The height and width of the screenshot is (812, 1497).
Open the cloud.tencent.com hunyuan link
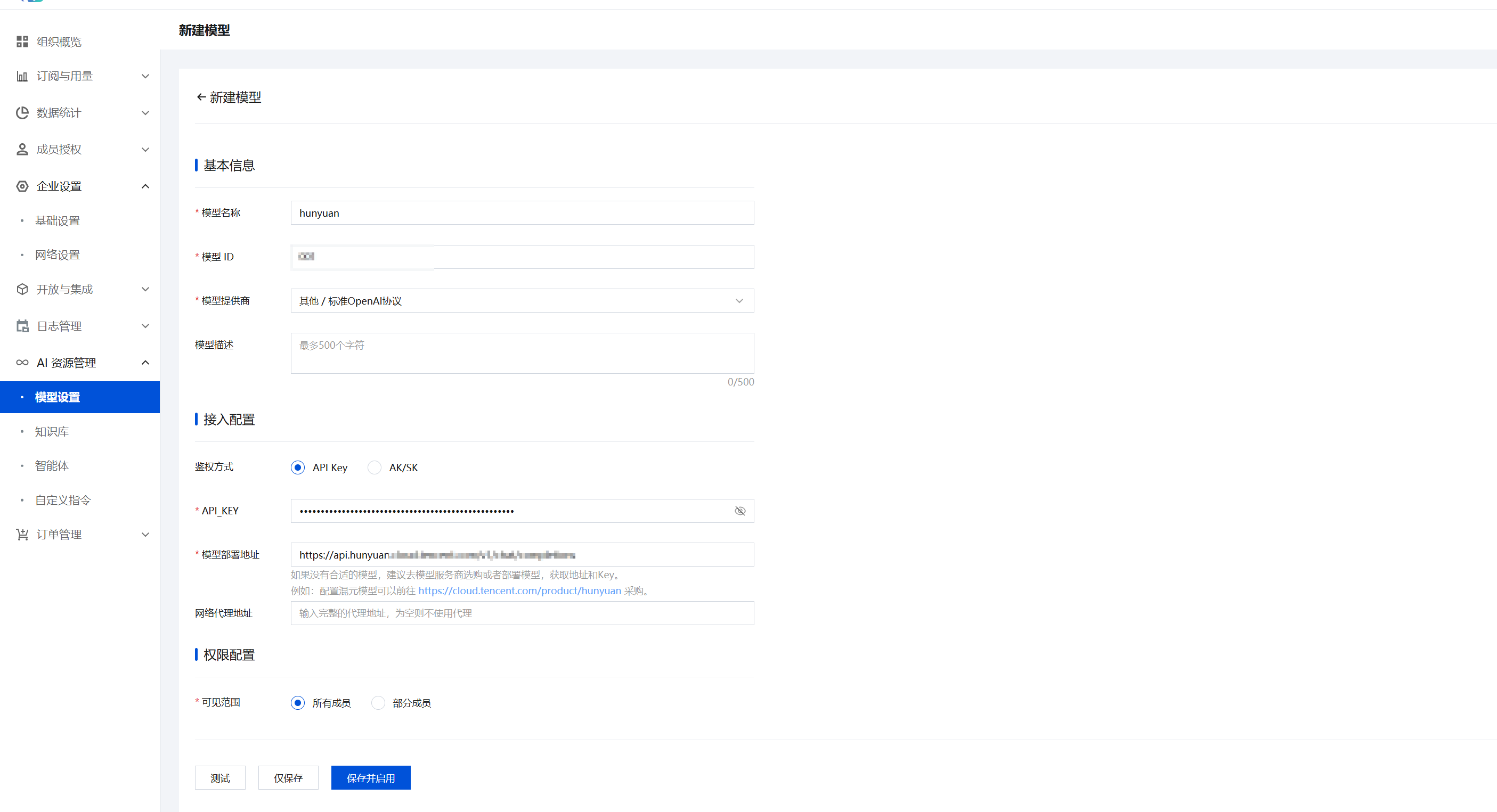[x=519, y=590]
